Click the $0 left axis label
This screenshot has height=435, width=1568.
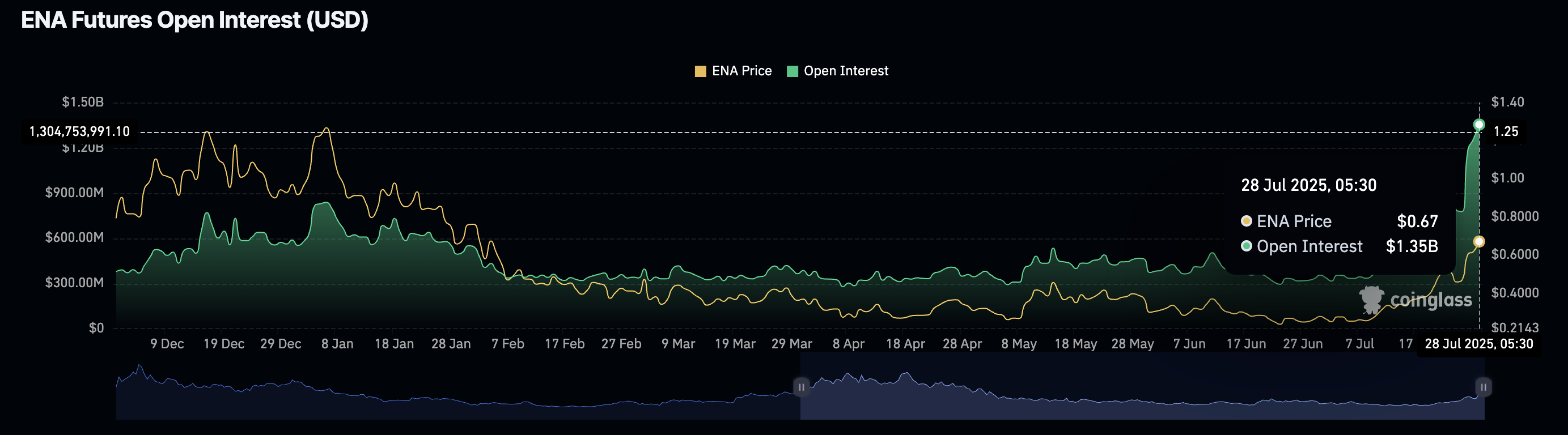[x=97, y=329]
